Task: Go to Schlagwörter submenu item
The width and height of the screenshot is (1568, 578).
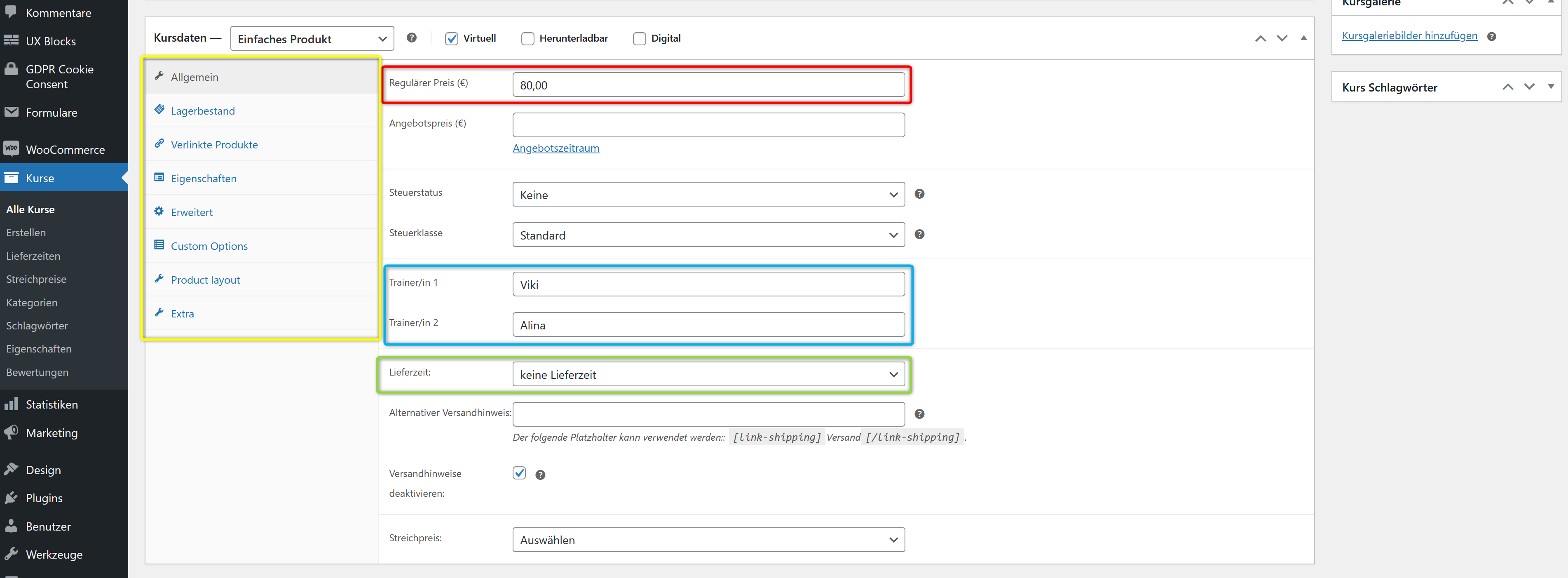Action: point(37,325)
